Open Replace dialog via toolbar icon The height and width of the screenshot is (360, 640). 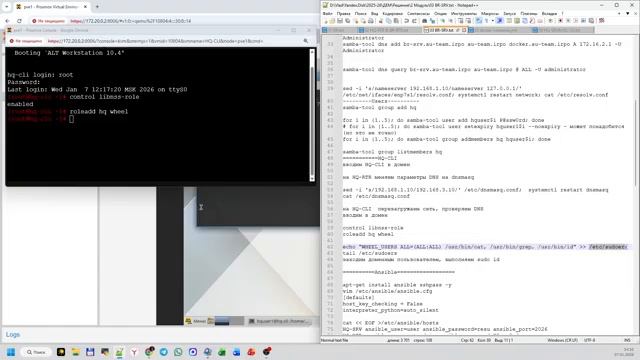(432, 20)
